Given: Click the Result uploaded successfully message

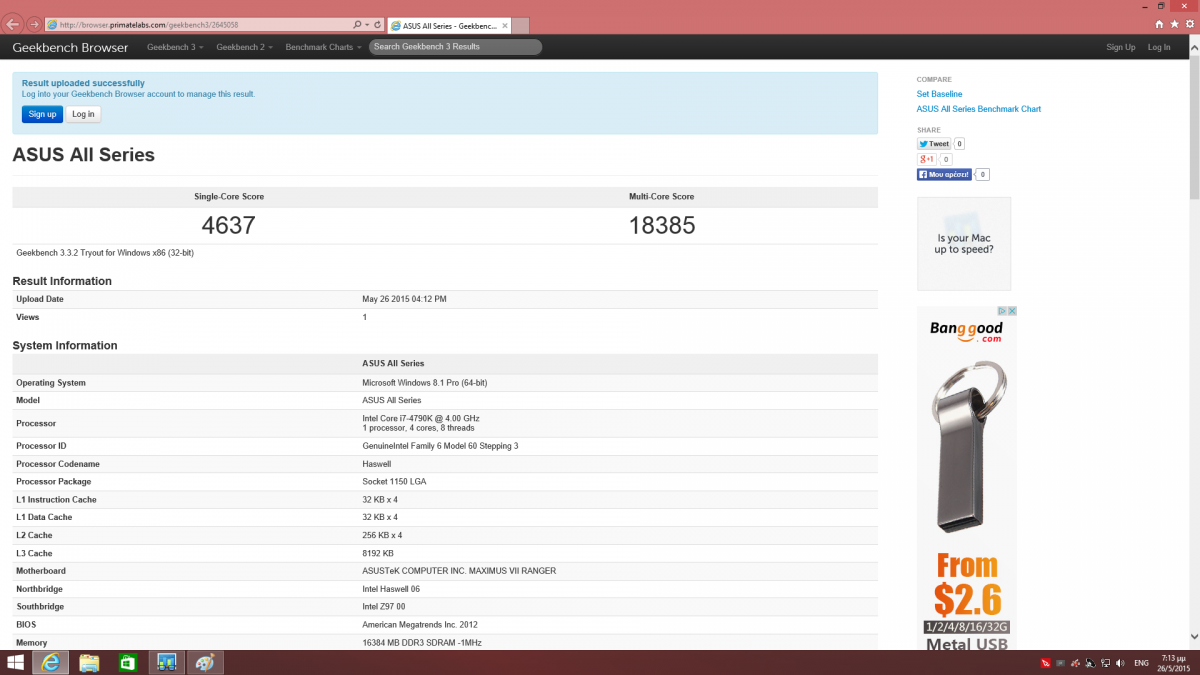Looking at the screenshot, I should click(83, 83).
